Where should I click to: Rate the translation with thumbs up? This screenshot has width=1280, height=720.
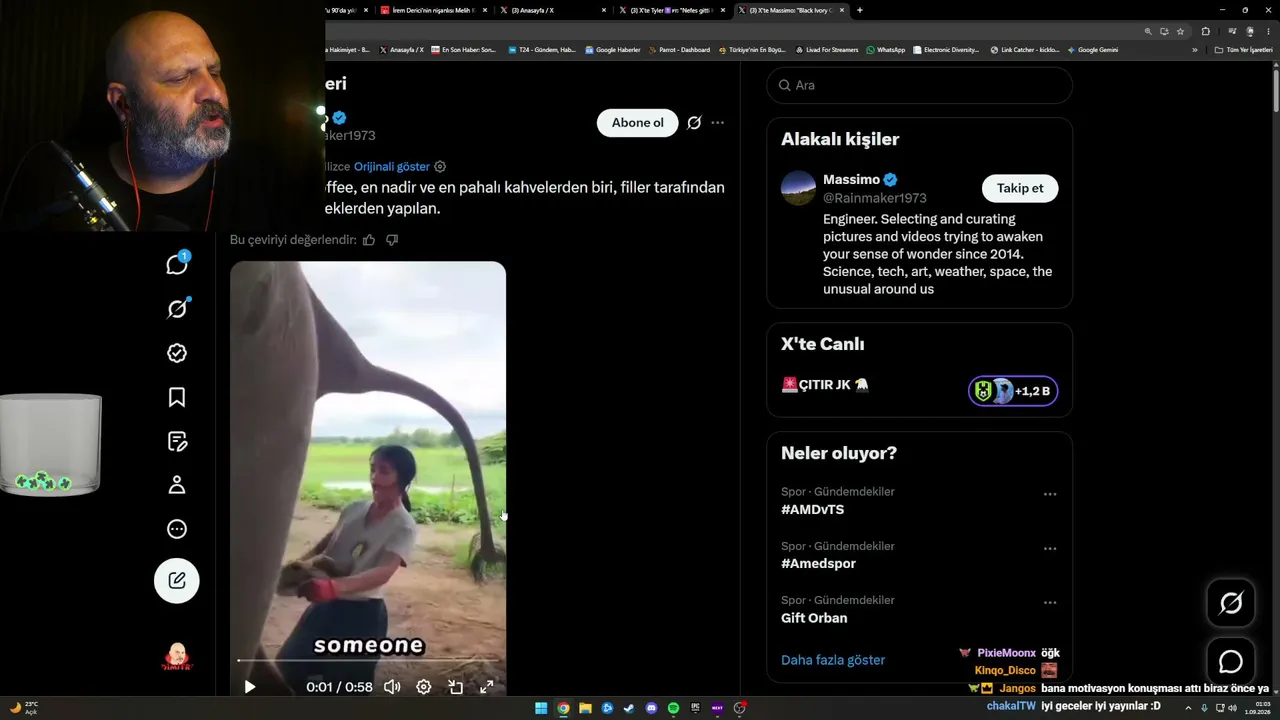[x=369, y=240]
